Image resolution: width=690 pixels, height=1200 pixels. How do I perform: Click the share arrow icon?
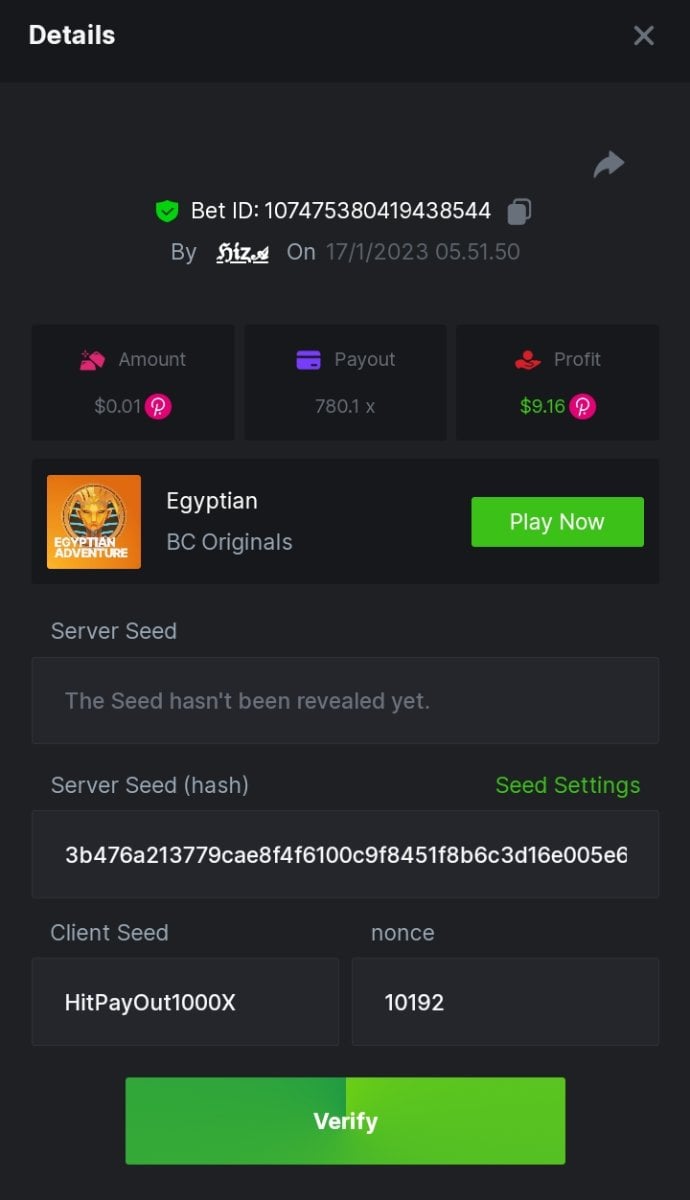[608, 165]
